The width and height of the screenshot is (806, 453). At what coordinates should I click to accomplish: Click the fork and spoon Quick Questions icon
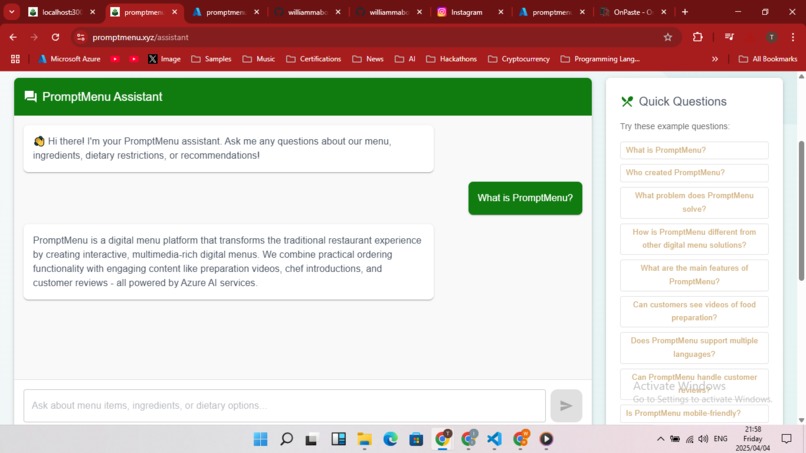[627, 102]
